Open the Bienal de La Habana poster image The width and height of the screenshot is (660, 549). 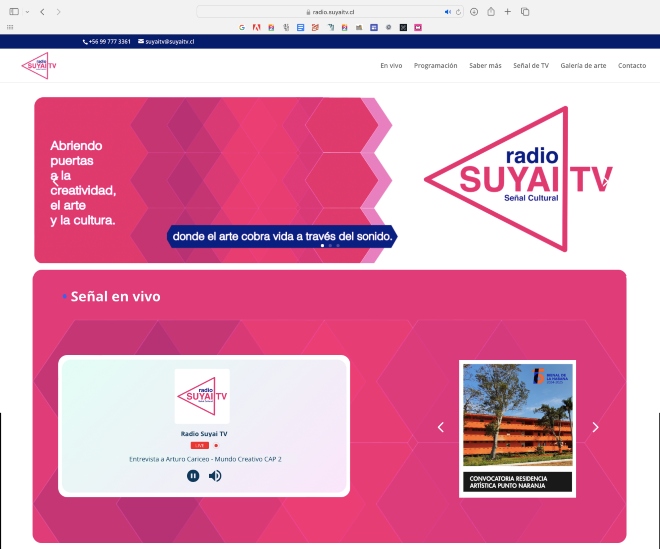[x=518, y=415]
